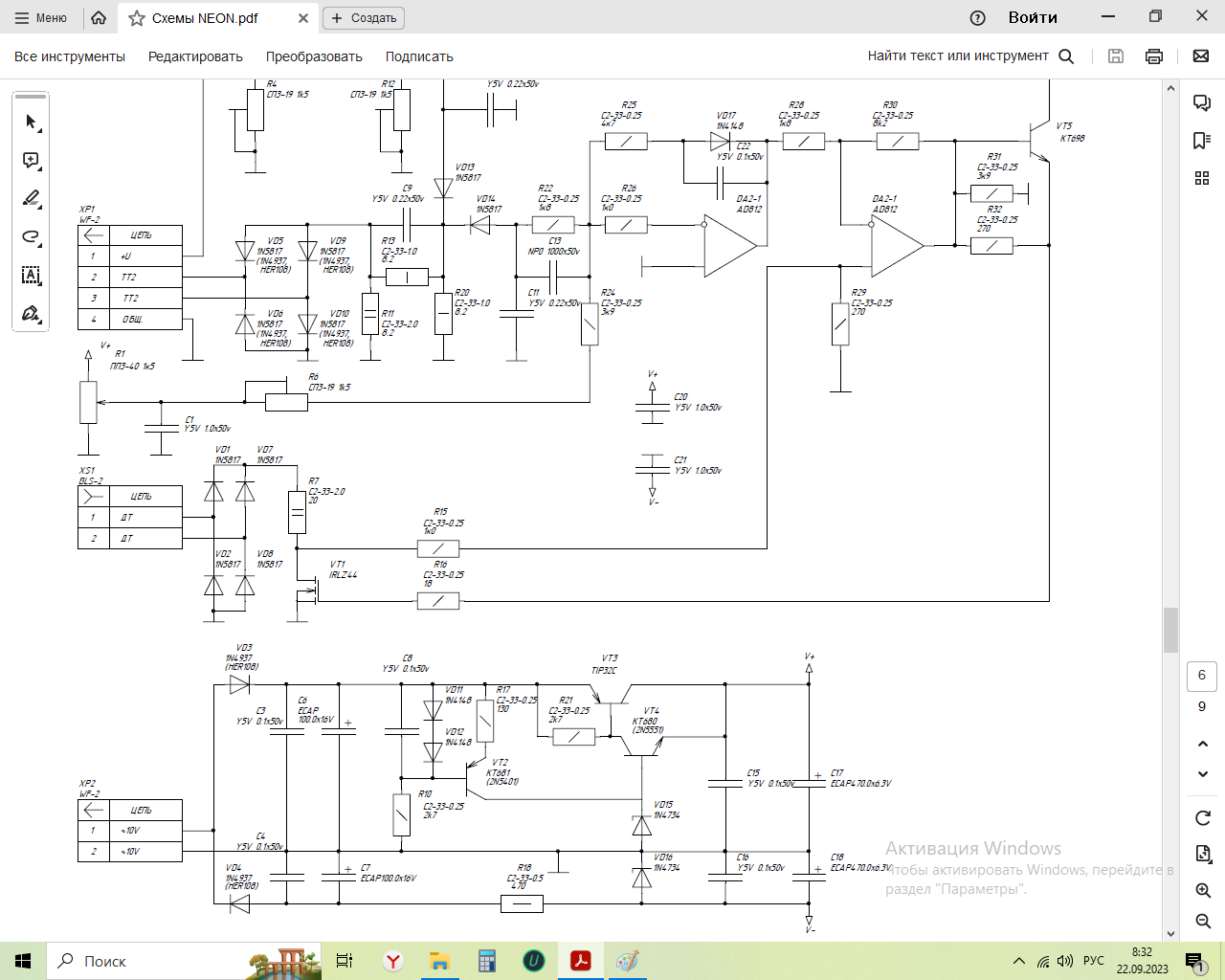Viewport: 1225px width, 980px height.
Task: Open the bookmarks panel
Action: (x=1202, y=141)
